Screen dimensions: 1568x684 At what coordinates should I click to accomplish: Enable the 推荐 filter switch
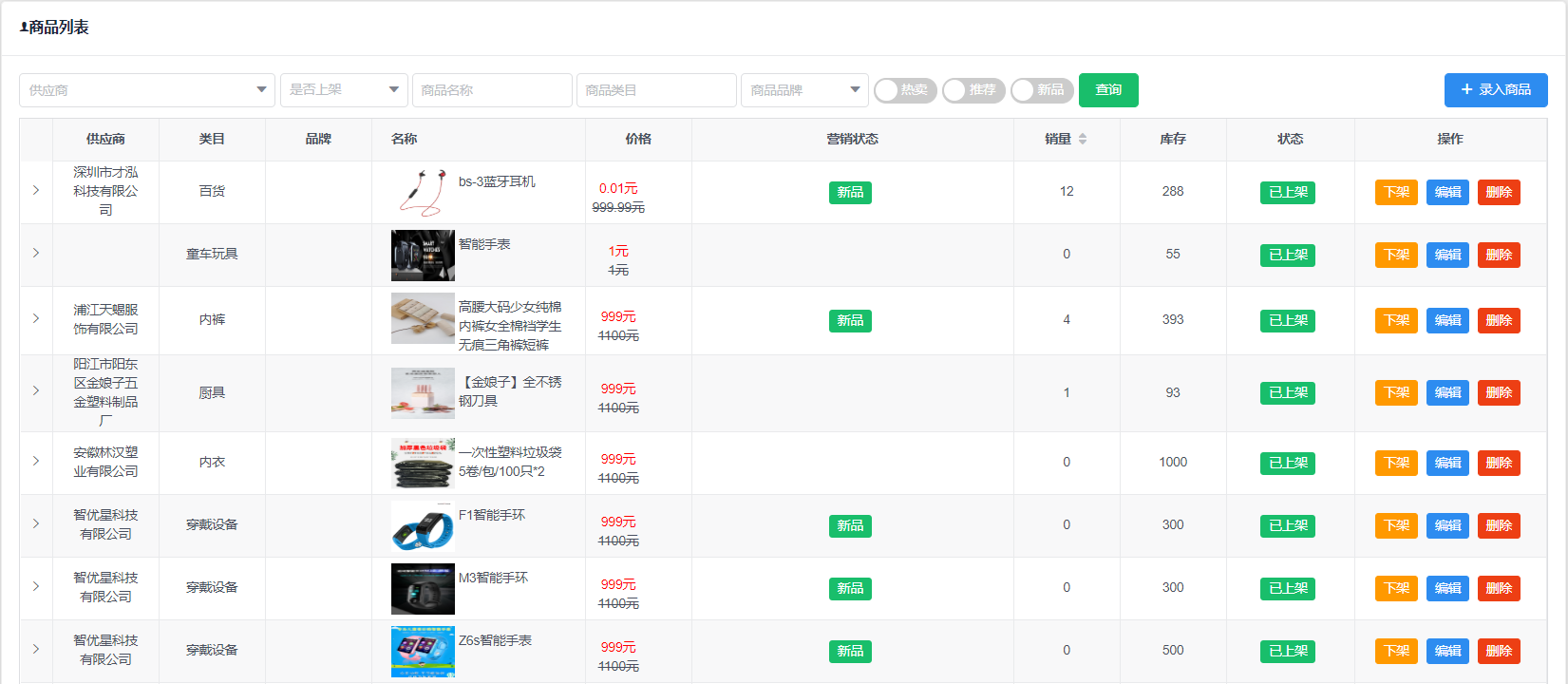click(x=973, y=90)
